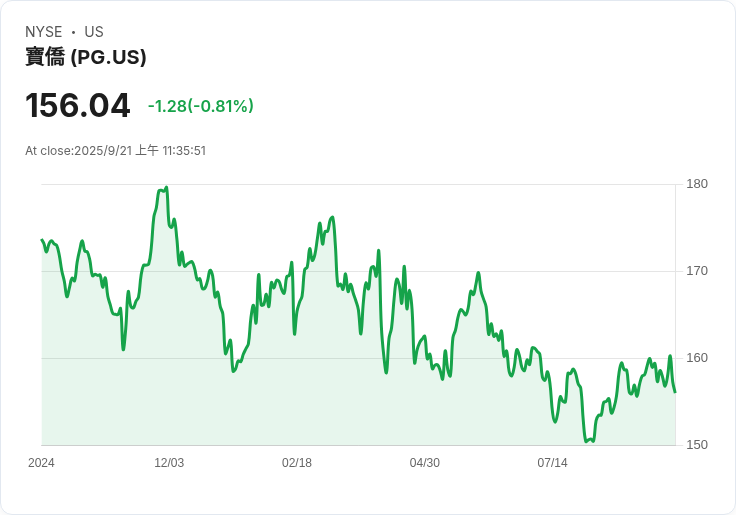Click the US market label
Image resolution: width=736 pixels, height=515 pixels.
[94, 32]
